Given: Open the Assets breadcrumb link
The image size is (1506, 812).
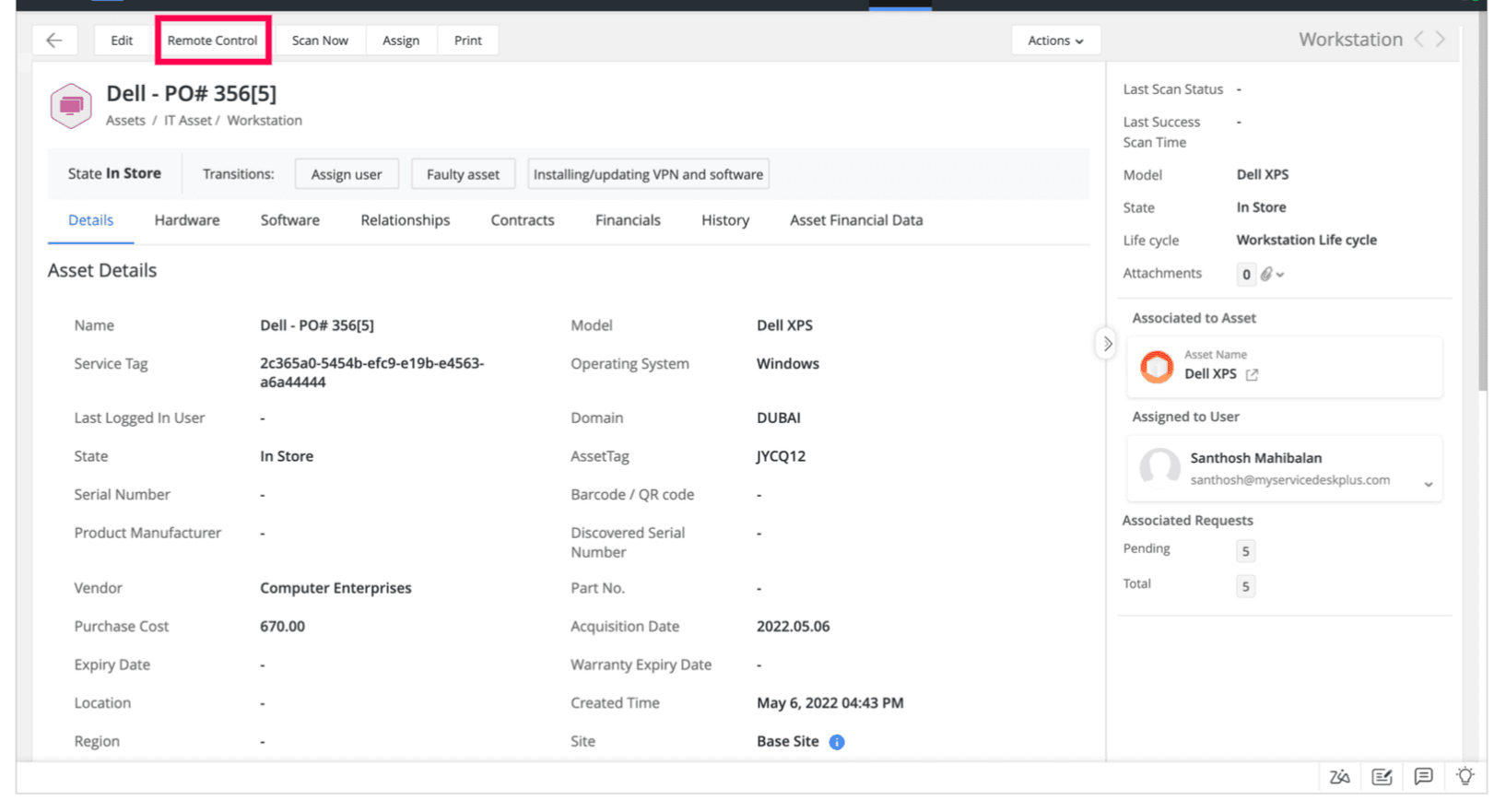Looking at the screenshot, I should click(x=125, y=121).
